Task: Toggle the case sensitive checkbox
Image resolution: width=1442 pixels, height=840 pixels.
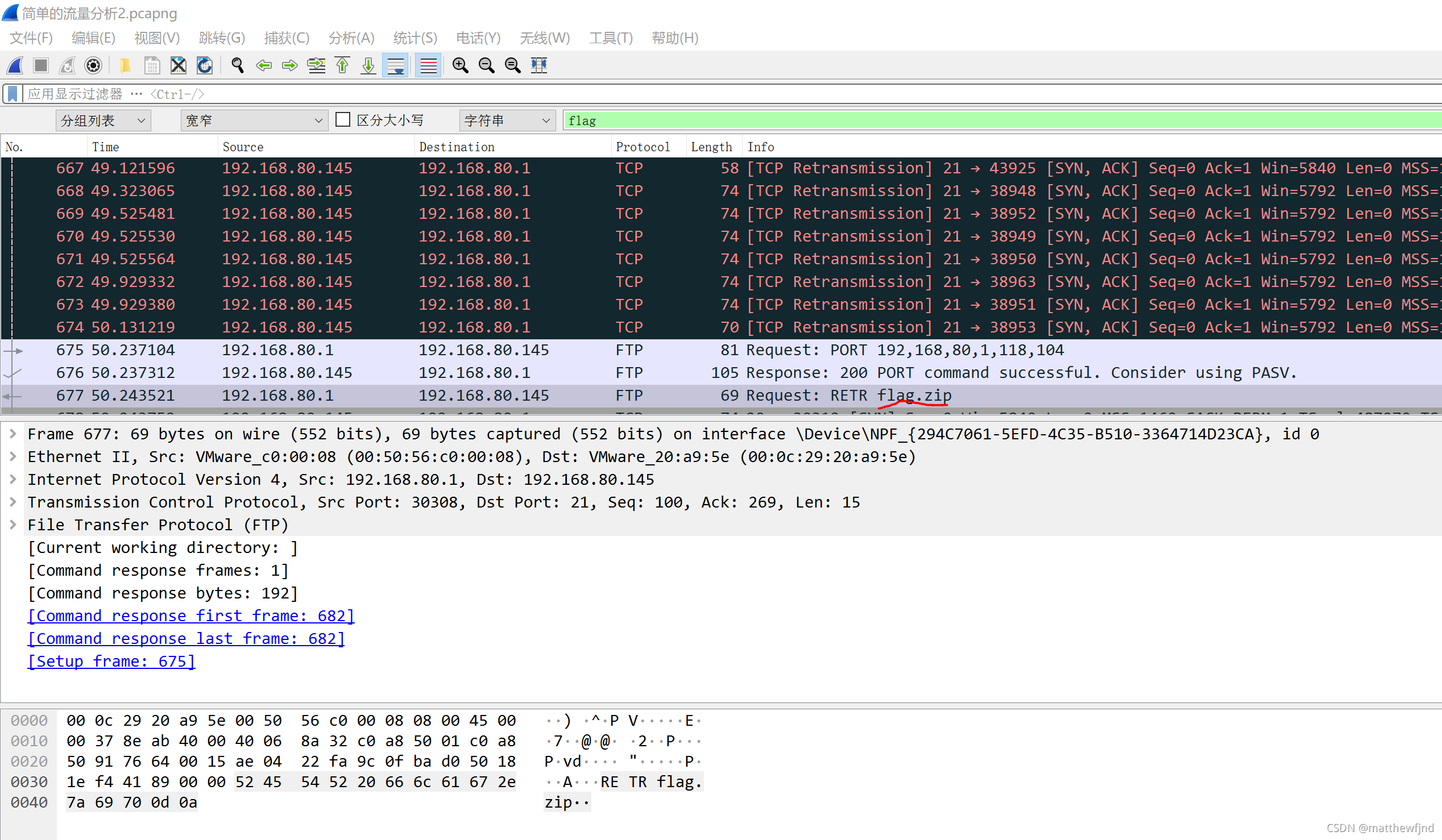Action: (343, 119)
